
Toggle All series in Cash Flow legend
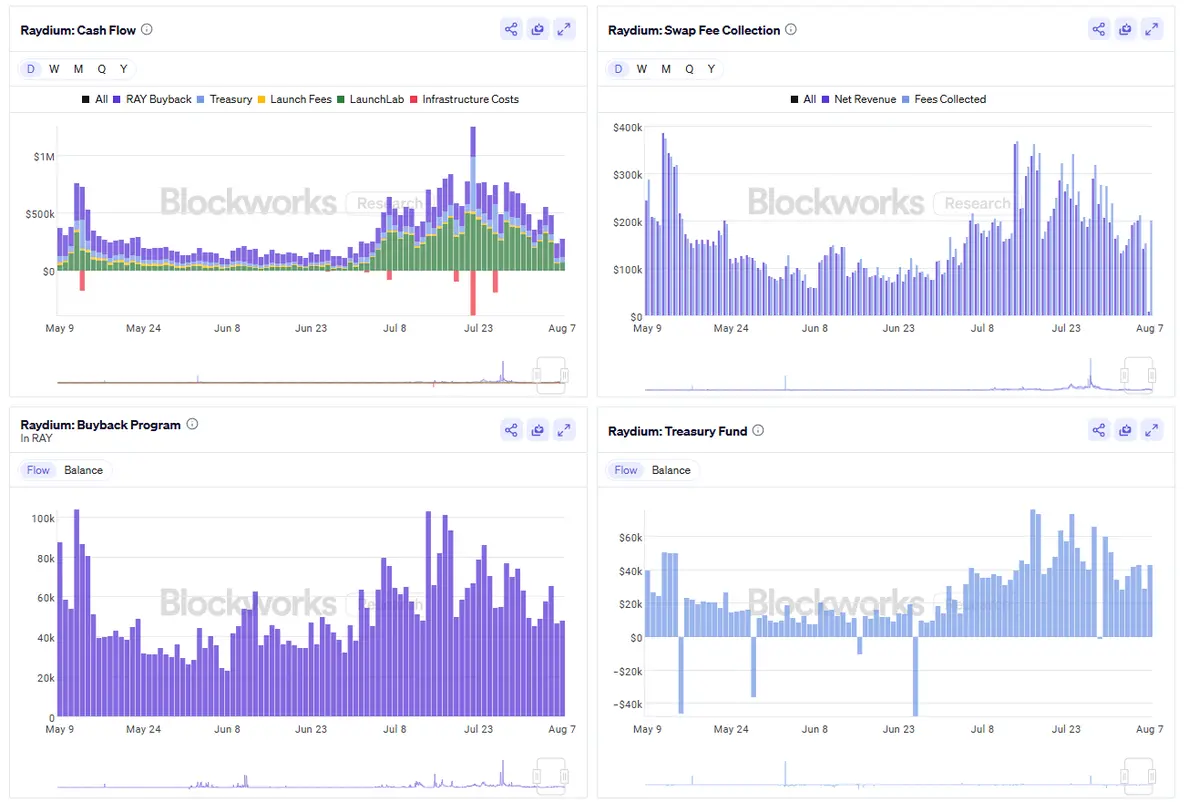click(x=95, y=99)
